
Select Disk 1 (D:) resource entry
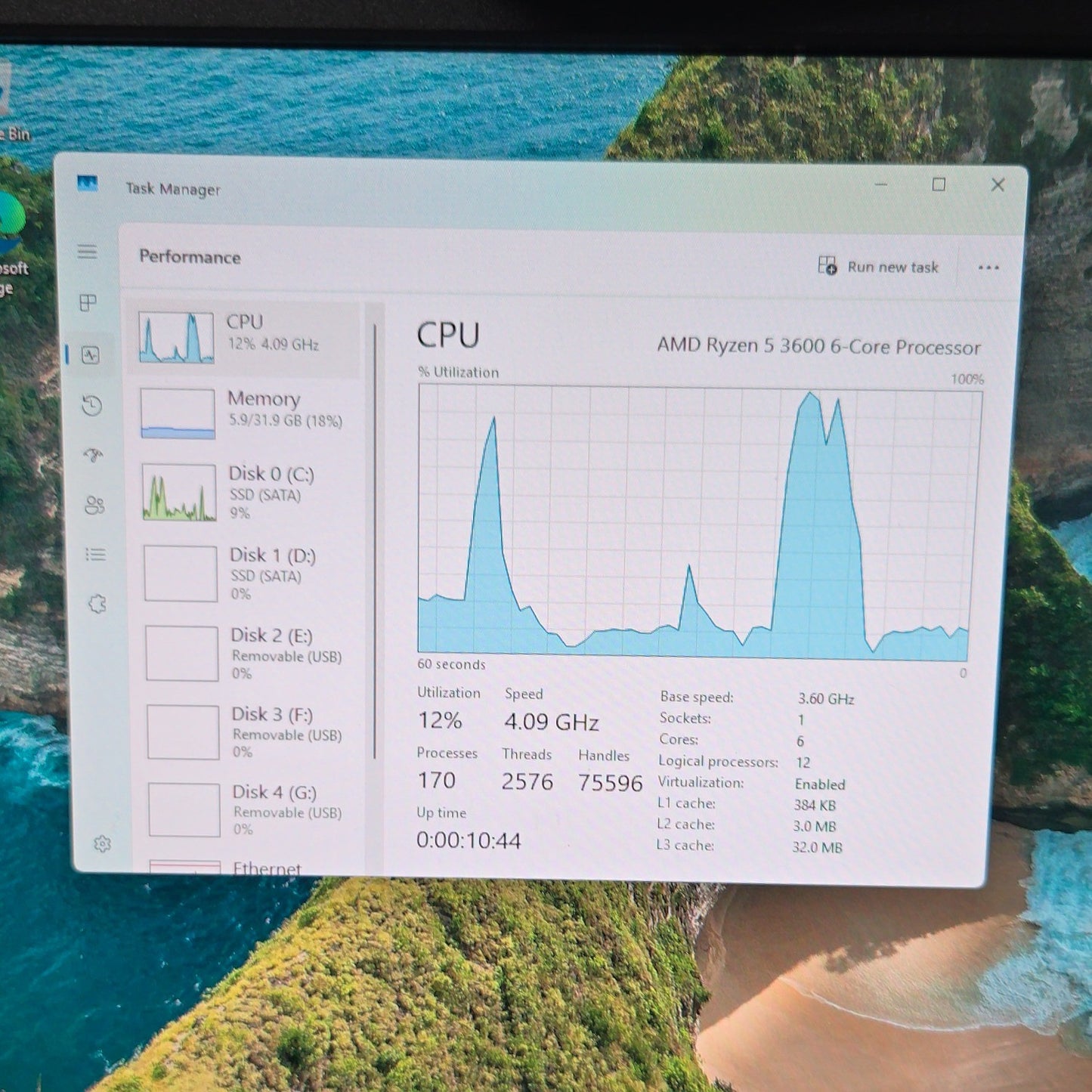(248, 574)
